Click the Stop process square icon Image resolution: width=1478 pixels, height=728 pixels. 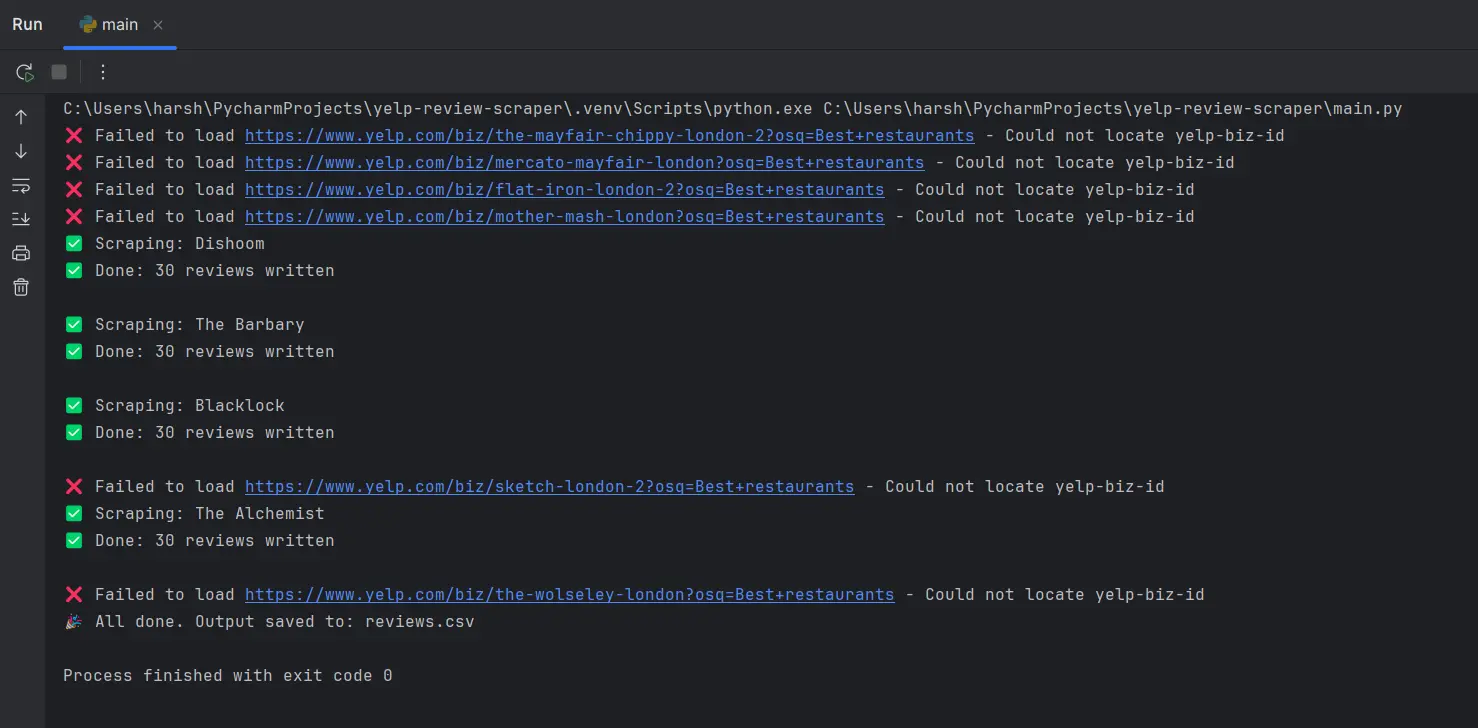[59, 72]
